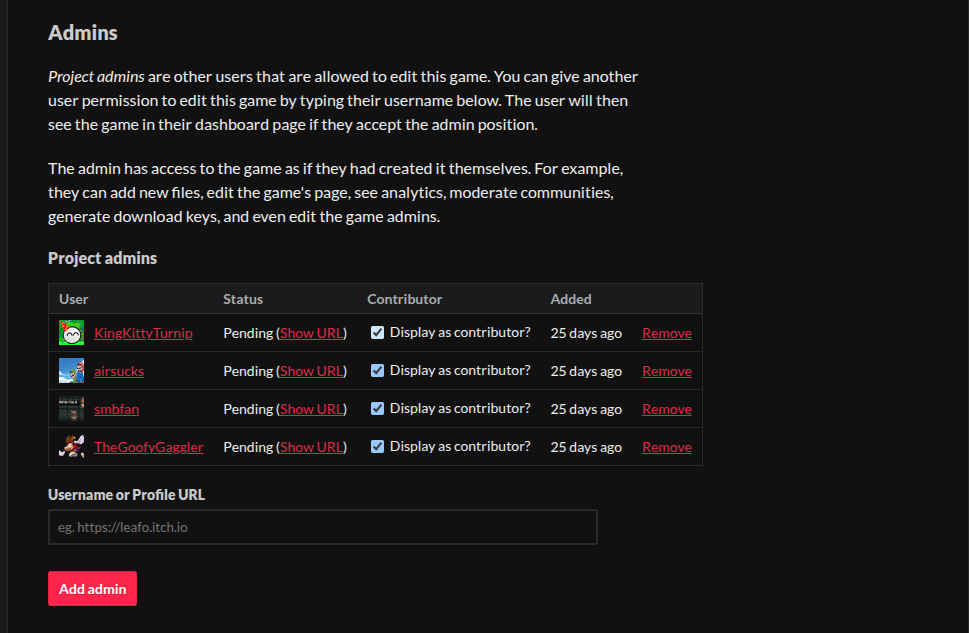Open the airsucks username link
Screen dimensions: 969x633
pos(119,371)
